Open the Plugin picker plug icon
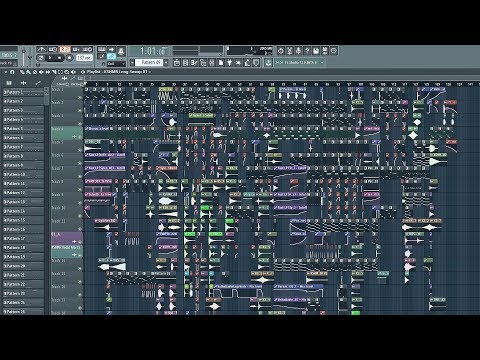 point(229,62)
